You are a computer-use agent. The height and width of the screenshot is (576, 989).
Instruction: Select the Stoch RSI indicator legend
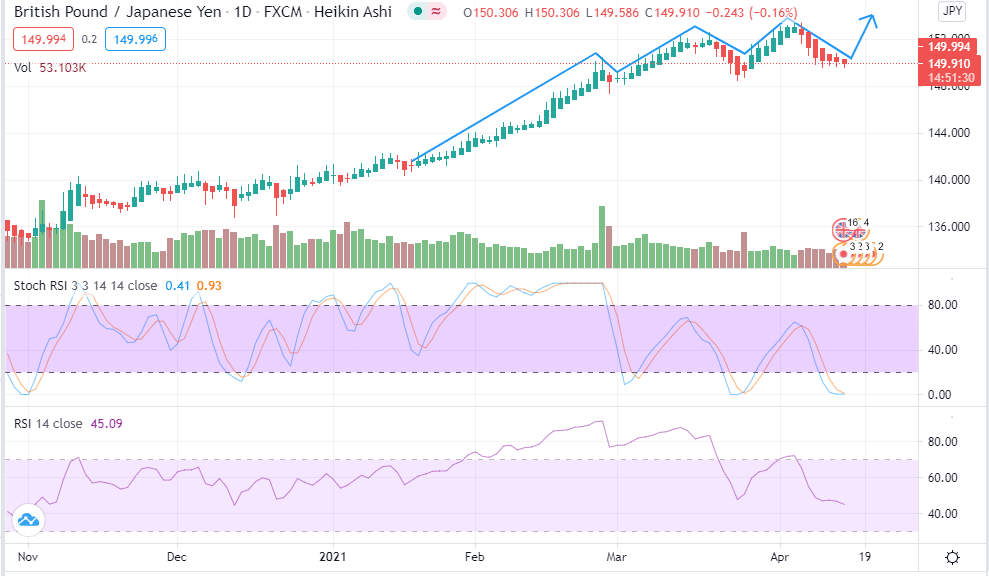click(x=85, y=285)
